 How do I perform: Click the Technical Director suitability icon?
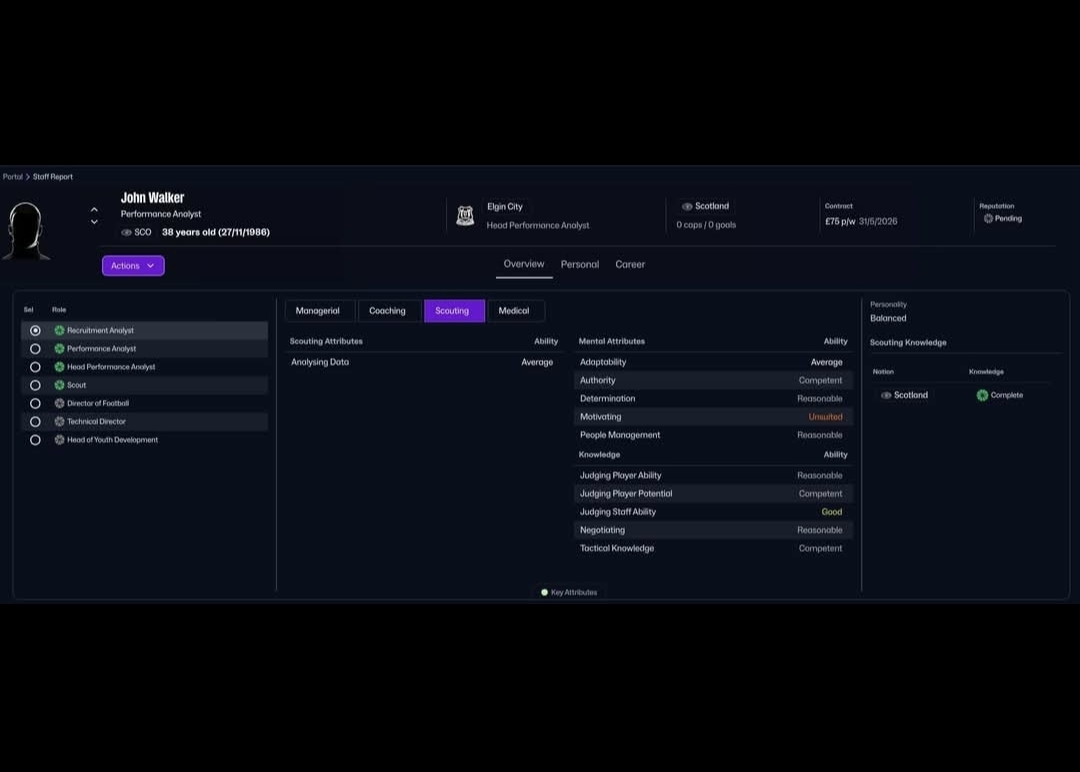59,421
